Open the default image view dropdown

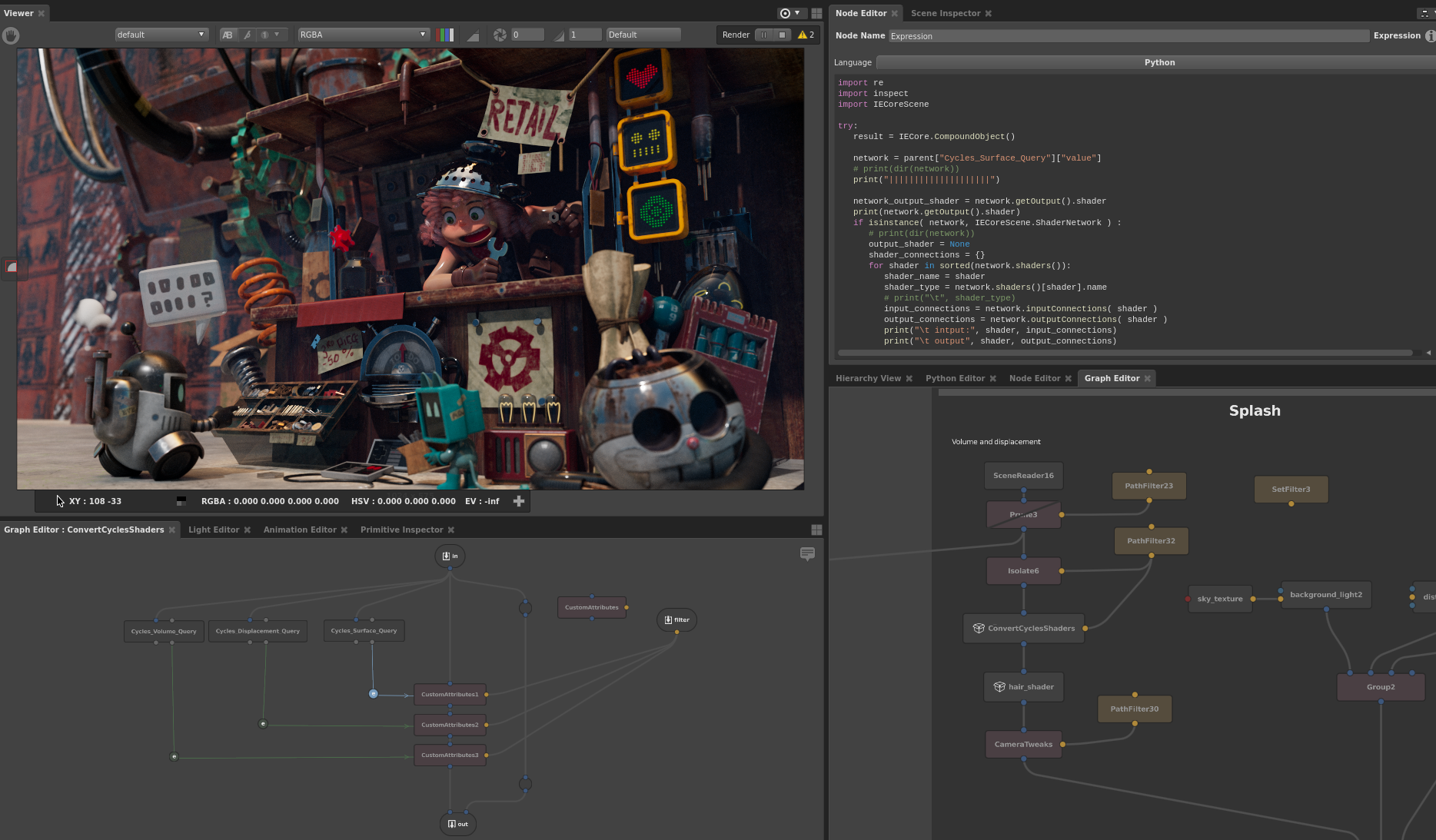click(161, 35)
